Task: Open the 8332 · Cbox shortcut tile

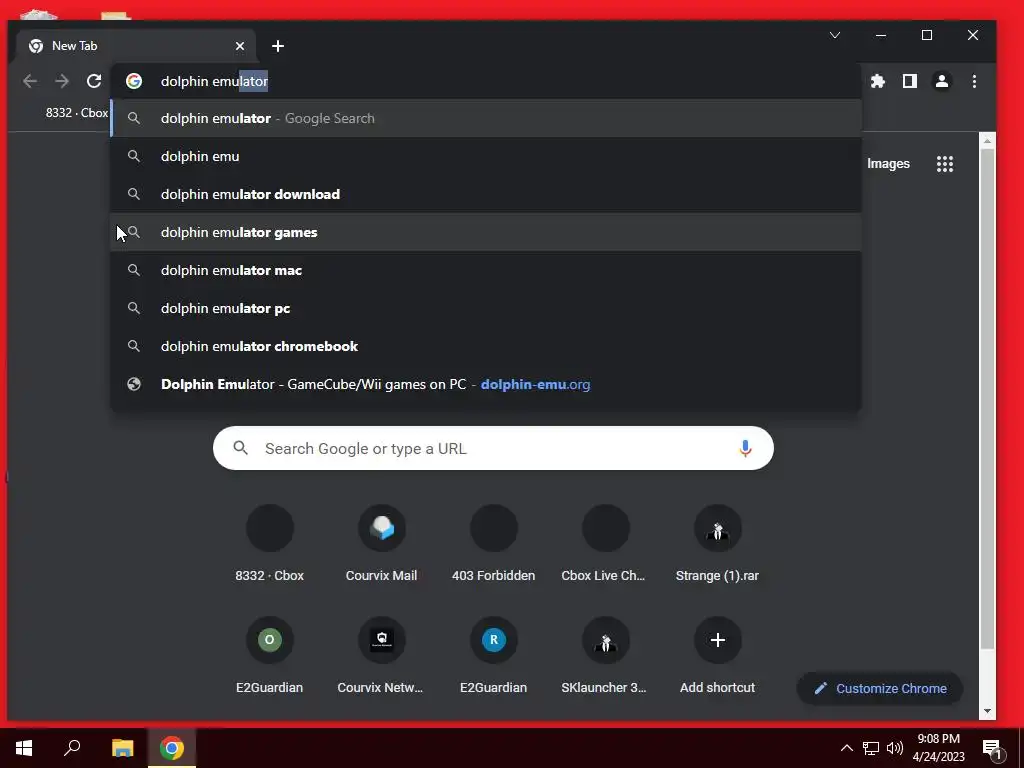Action: click(270, 543)
